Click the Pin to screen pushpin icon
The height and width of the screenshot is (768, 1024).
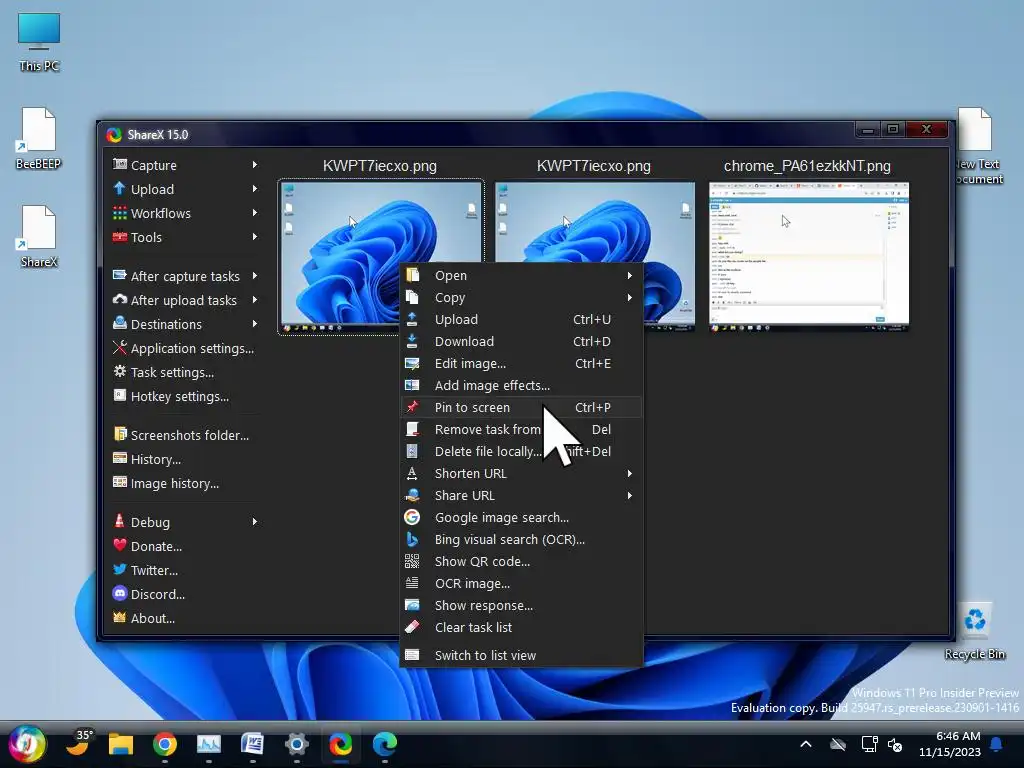[x=412, y=407]
